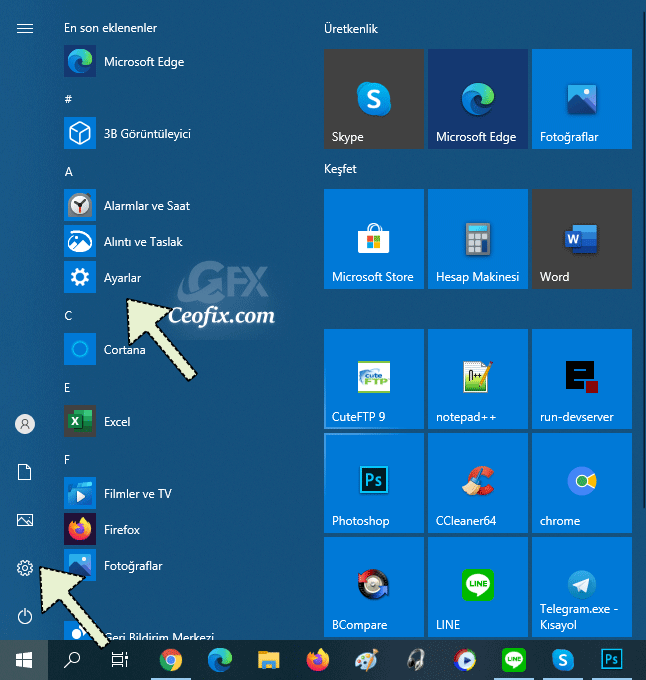Click the En son eklenenler heading
646x680 pixels.
[110, 28]
